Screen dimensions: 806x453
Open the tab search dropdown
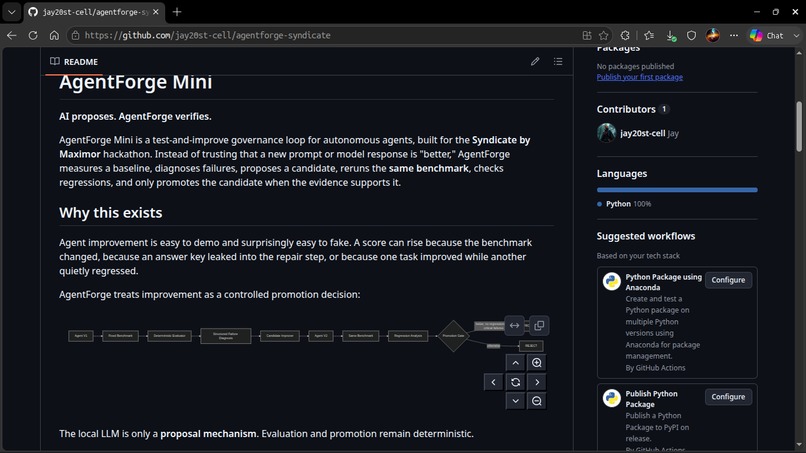click(11, 12)
